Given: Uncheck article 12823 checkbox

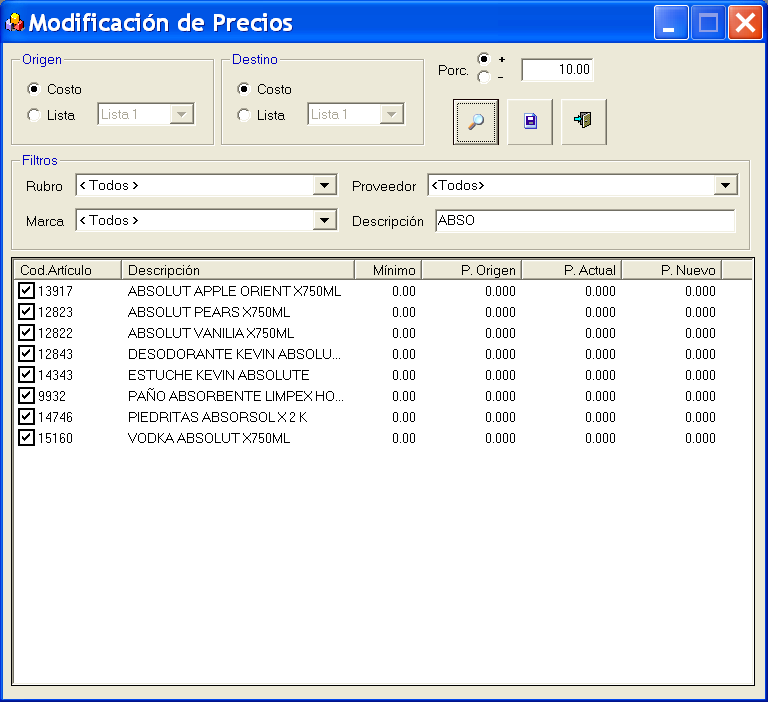Looking at the screenshot, I should [x=26, y=312].
